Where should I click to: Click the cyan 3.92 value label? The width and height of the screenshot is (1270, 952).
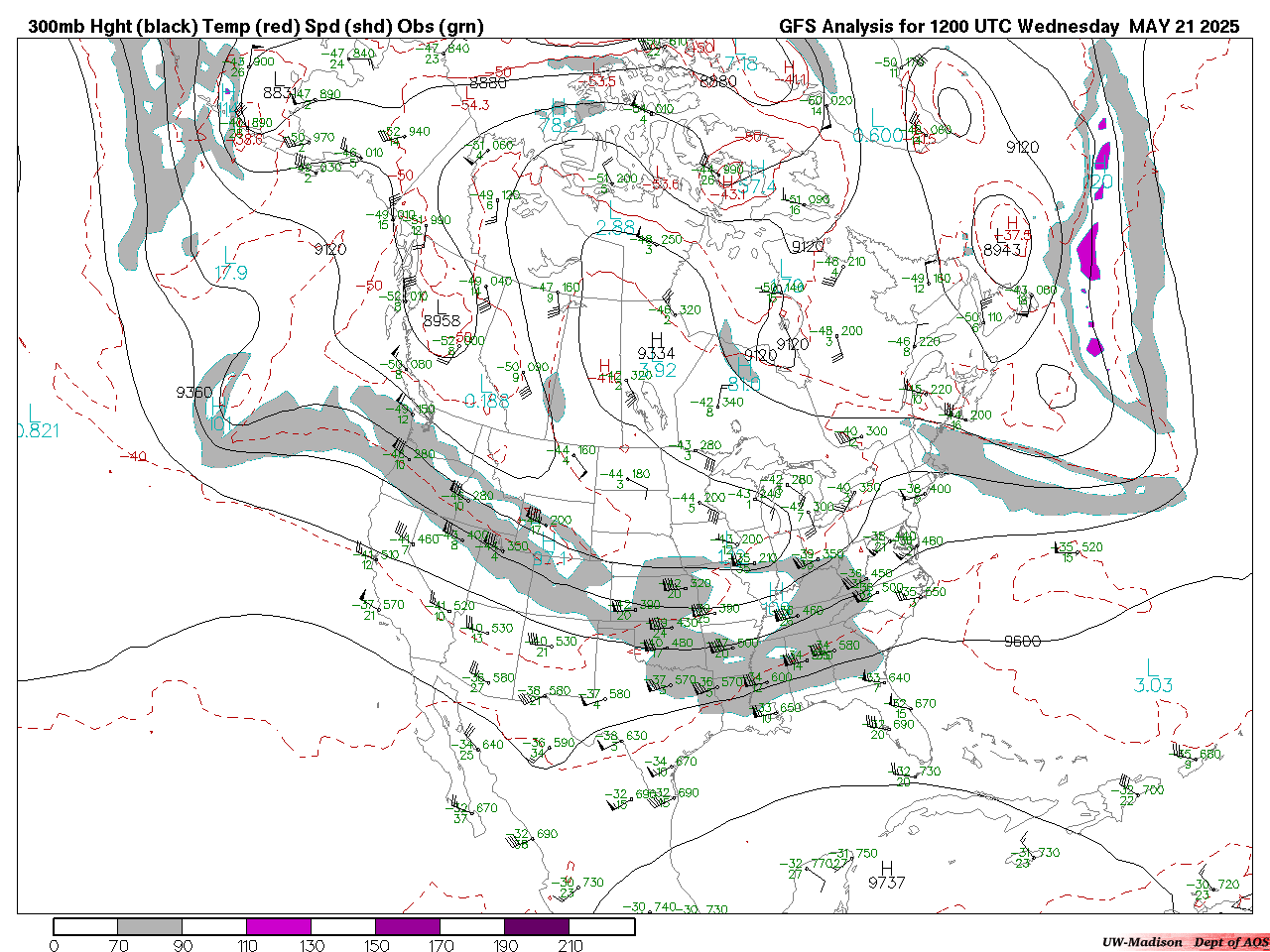658,370
